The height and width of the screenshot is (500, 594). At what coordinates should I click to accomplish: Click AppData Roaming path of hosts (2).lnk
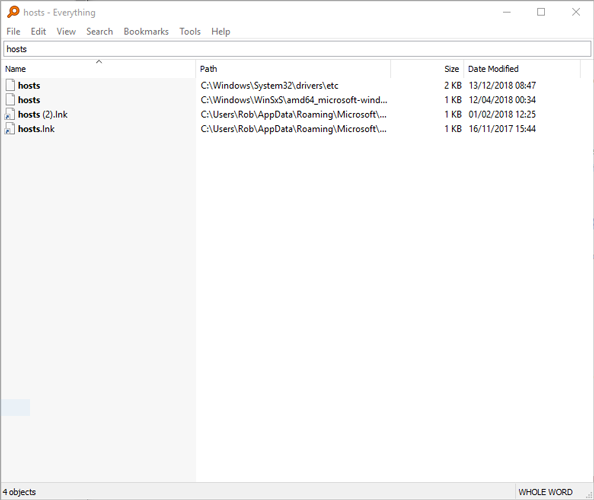tap(294, 114)
